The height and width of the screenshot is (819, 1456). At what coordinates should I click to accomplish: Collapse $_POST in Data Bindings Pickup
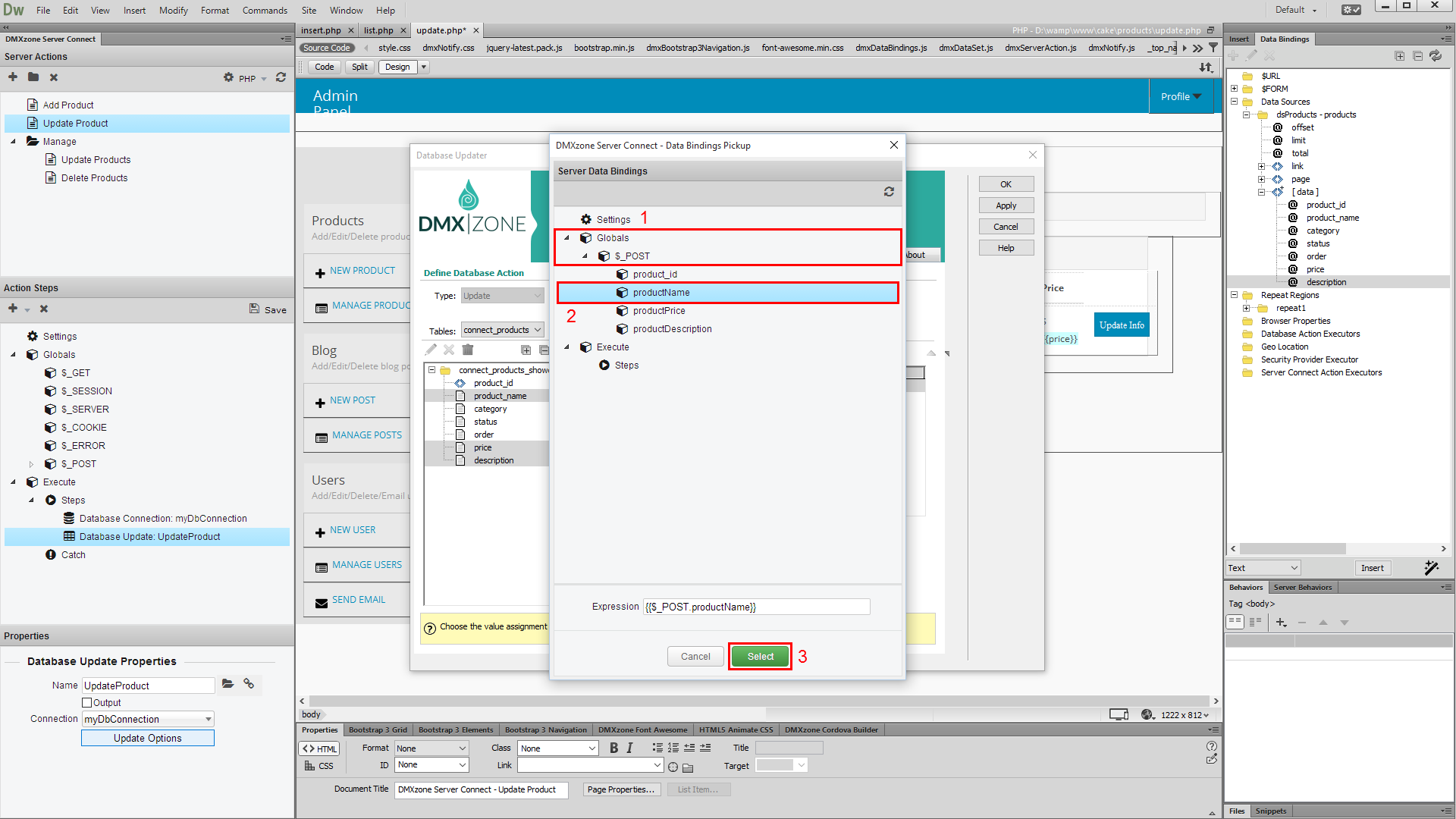tap(585, 256)
